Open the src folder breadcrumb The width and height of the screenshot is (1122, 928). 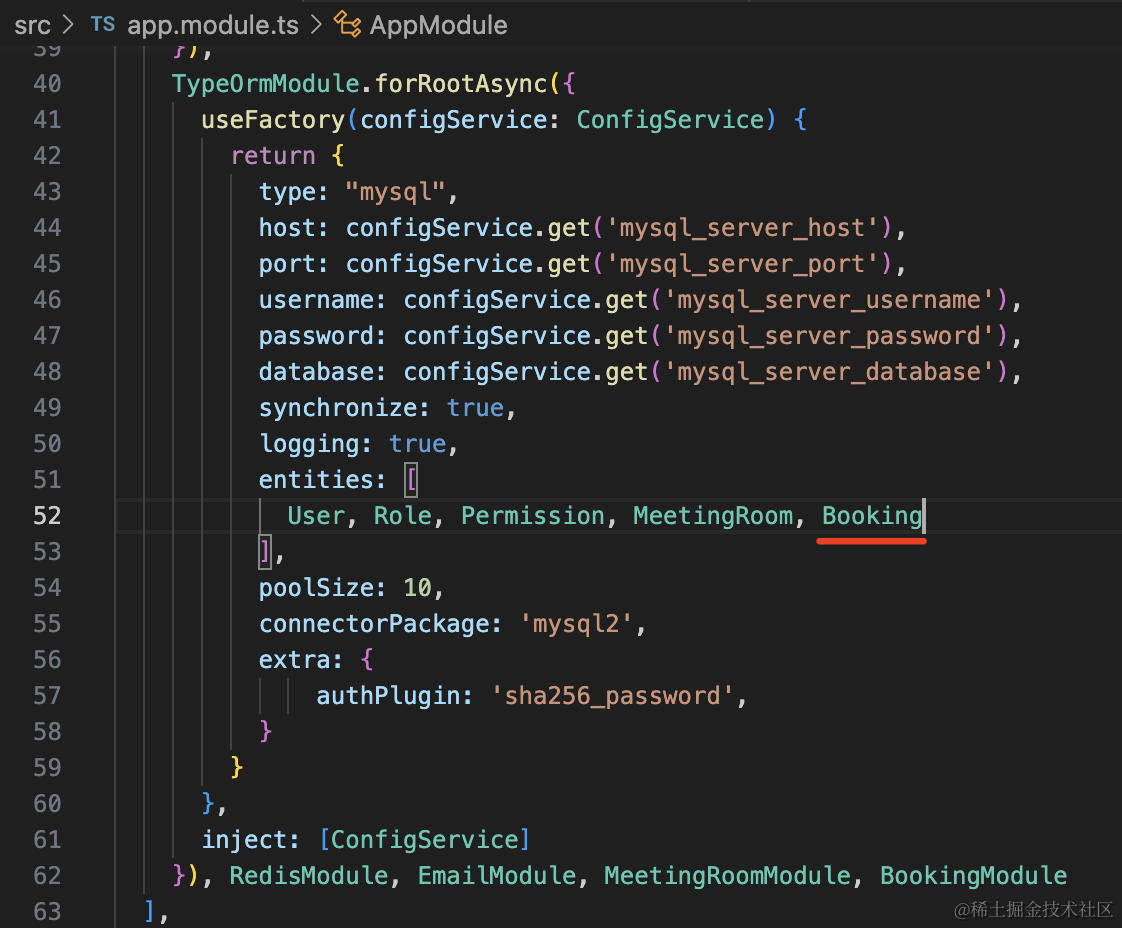click(x=32, y=25)
